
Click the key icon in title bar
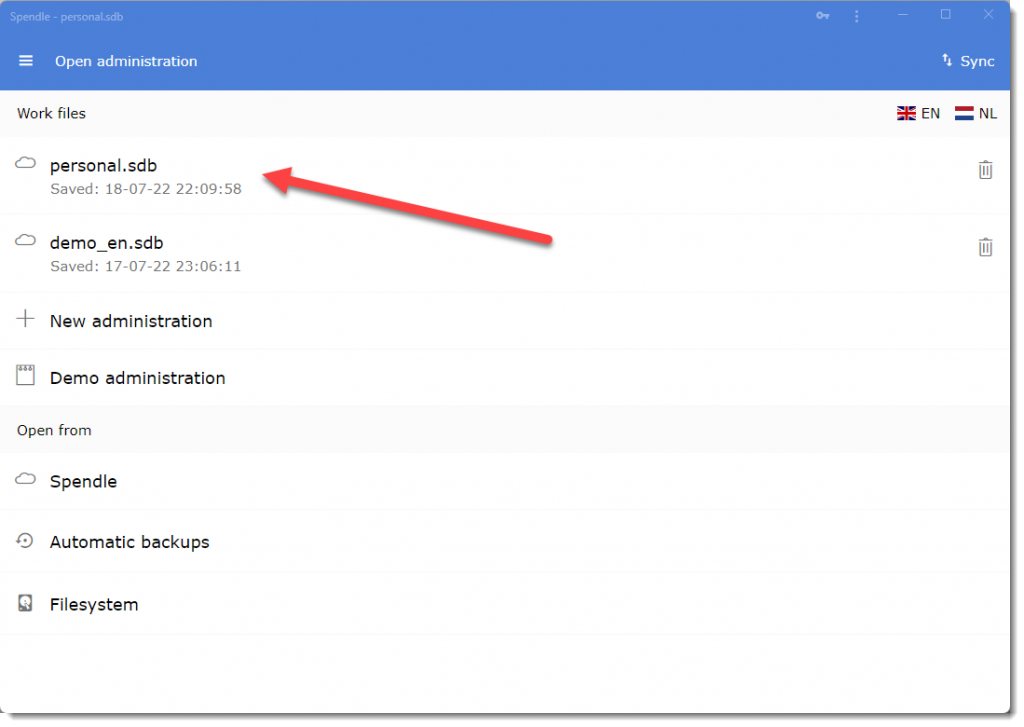(822, 16)
